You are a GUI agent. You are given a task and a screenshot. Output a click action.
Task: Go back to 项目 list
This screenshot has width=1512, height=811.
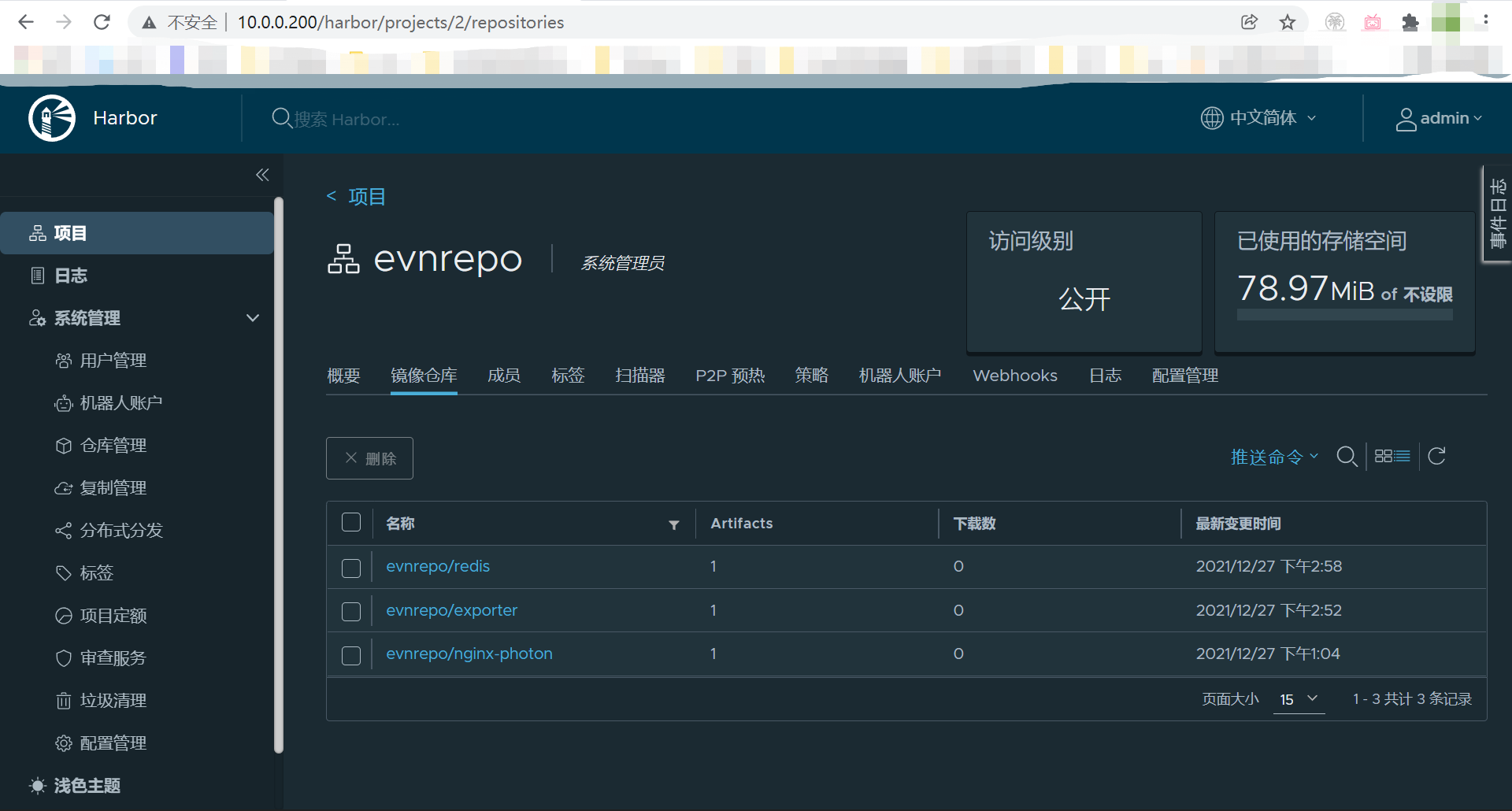tap(366, 197)
